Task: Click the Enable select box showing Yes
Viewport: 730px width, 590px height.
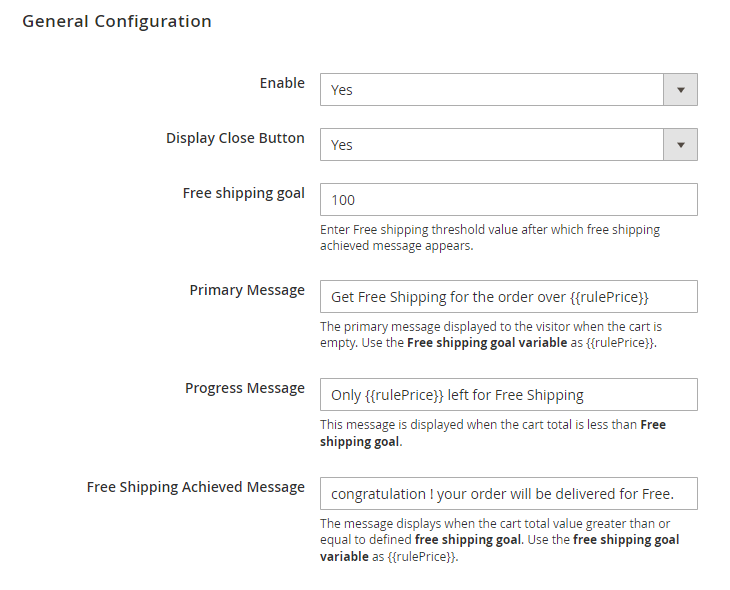Action: pyautogui.click(x=492, y=89)
